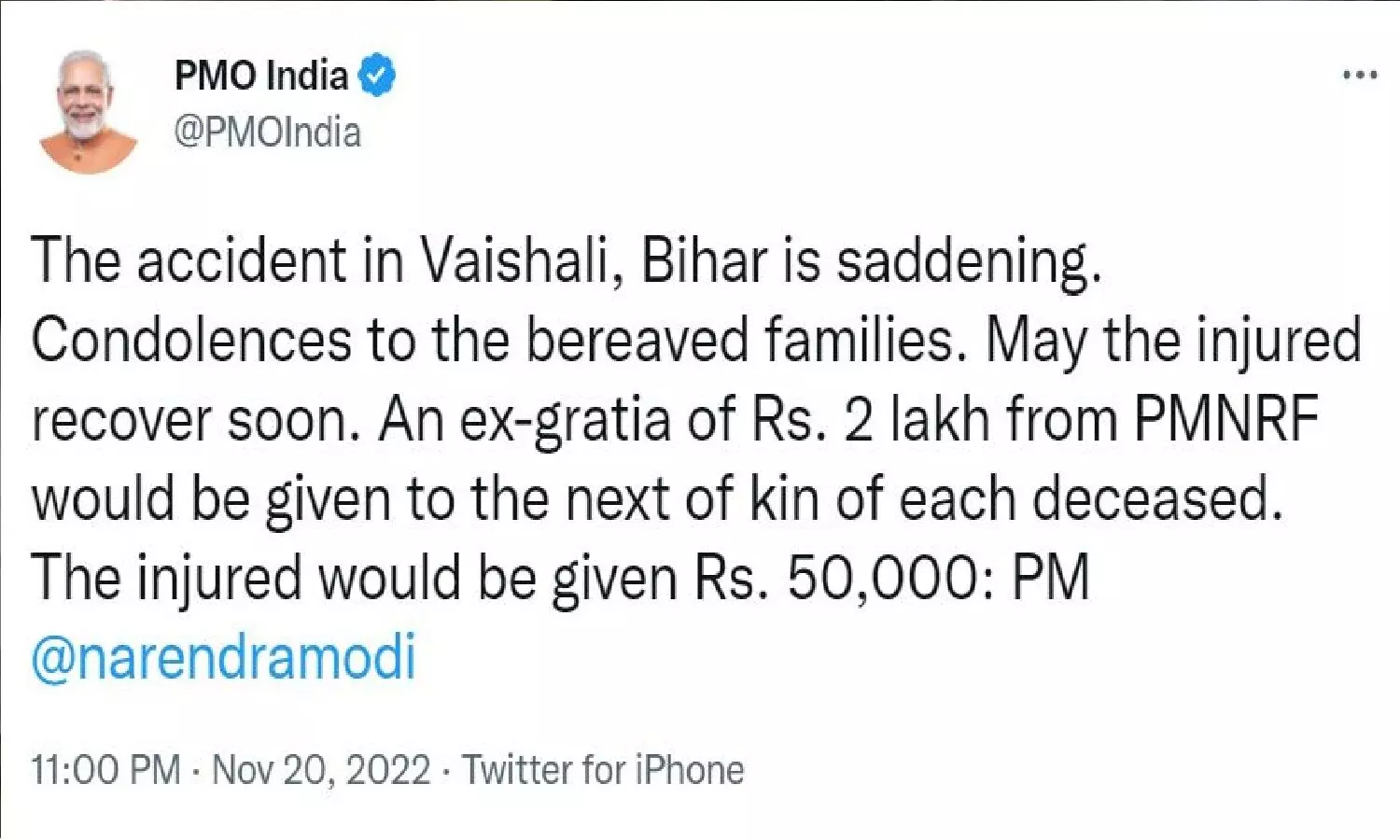This screenshot has width=1400, height=840.
Task: Click the word ex-gratia in the tweet
Action: (x=565, y=419)
